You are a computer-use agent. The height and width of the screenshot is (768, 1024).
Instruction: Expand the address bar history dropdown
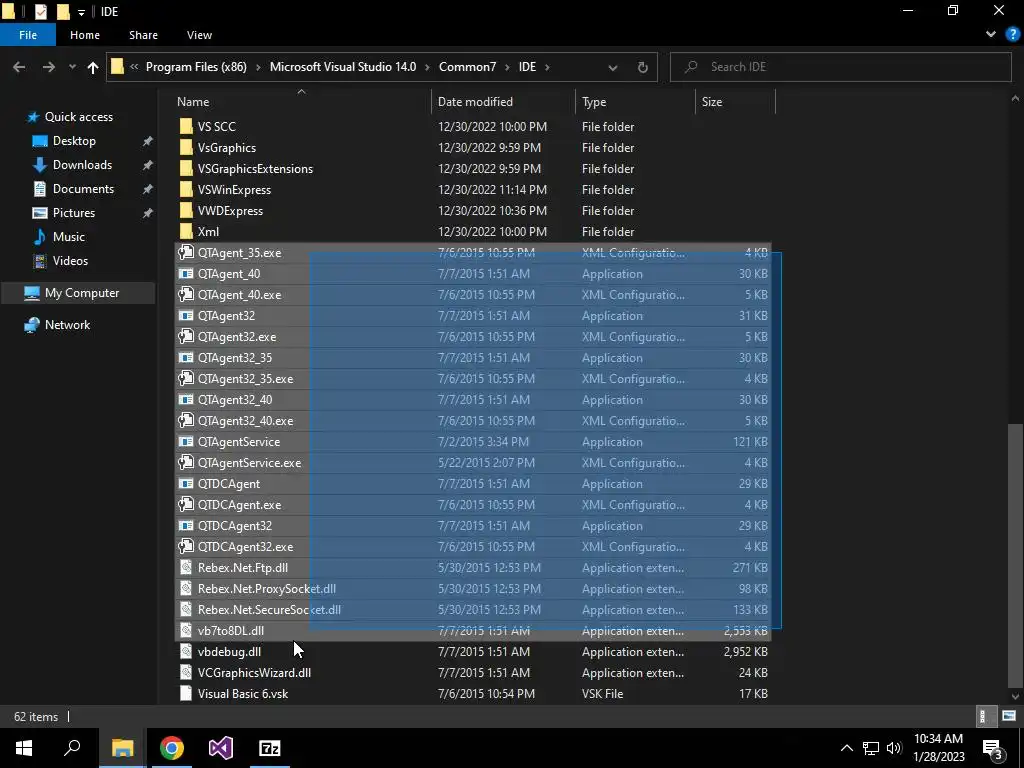tap(613, 67)
